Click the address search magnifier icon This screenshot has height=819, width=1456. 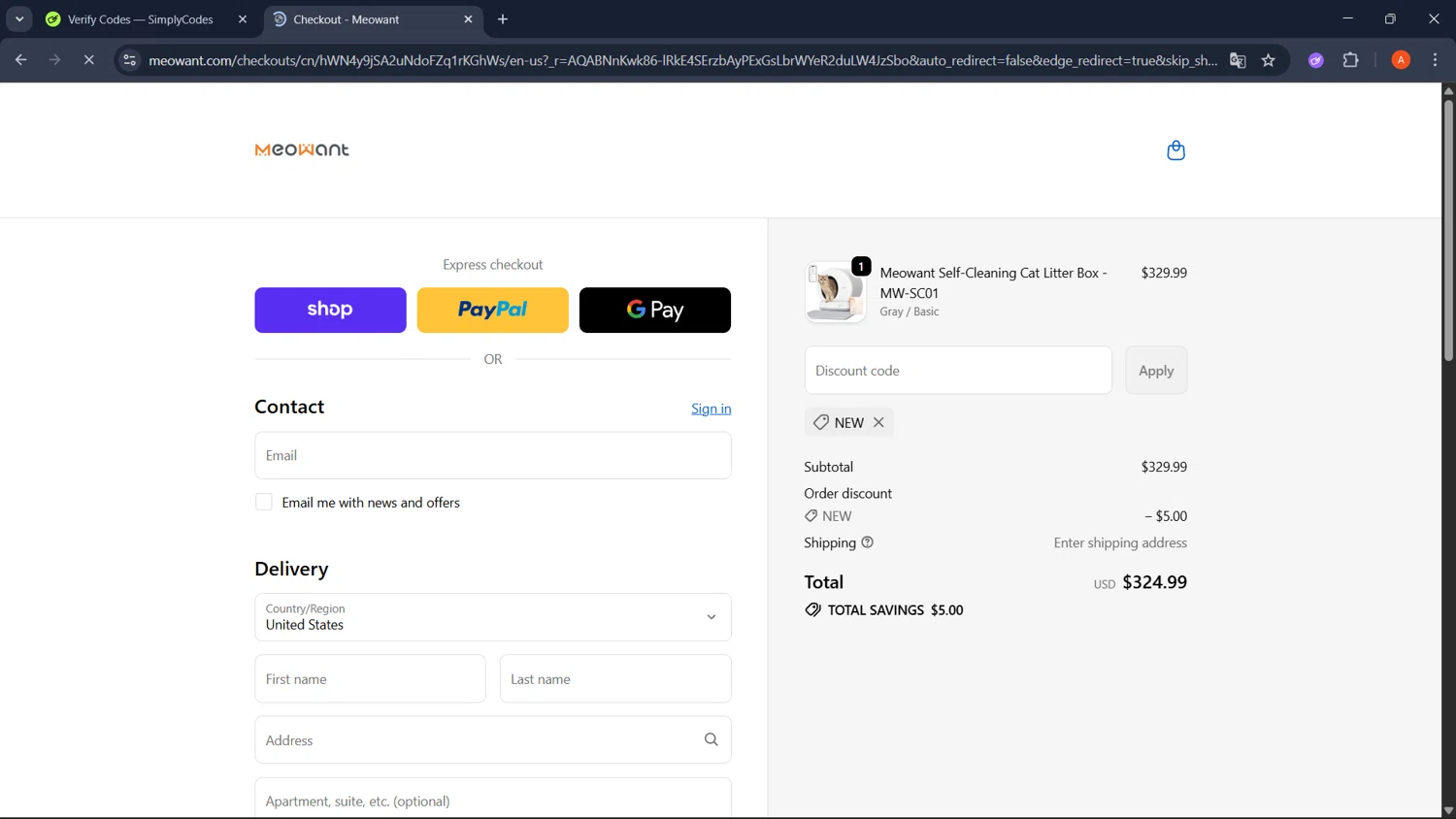click(x=711, y=739)
